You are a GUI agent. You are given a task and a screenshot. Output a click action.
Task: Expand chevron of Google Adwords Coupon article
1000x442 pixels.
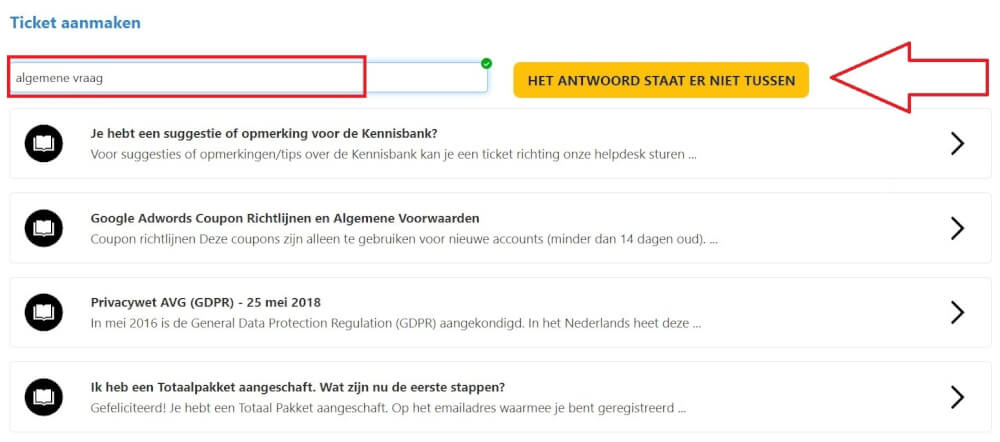(x=957, y=228)
